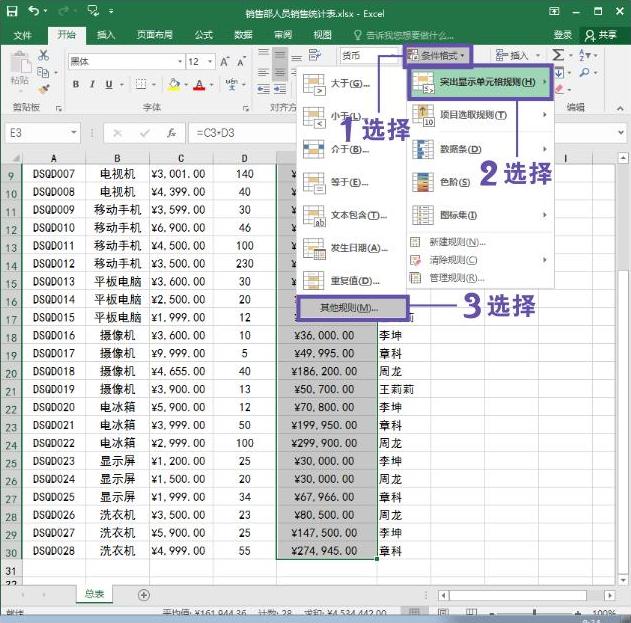Toggle Bold formatting button
The height and width of the screenshot is (623, 631).
point(75,85)
